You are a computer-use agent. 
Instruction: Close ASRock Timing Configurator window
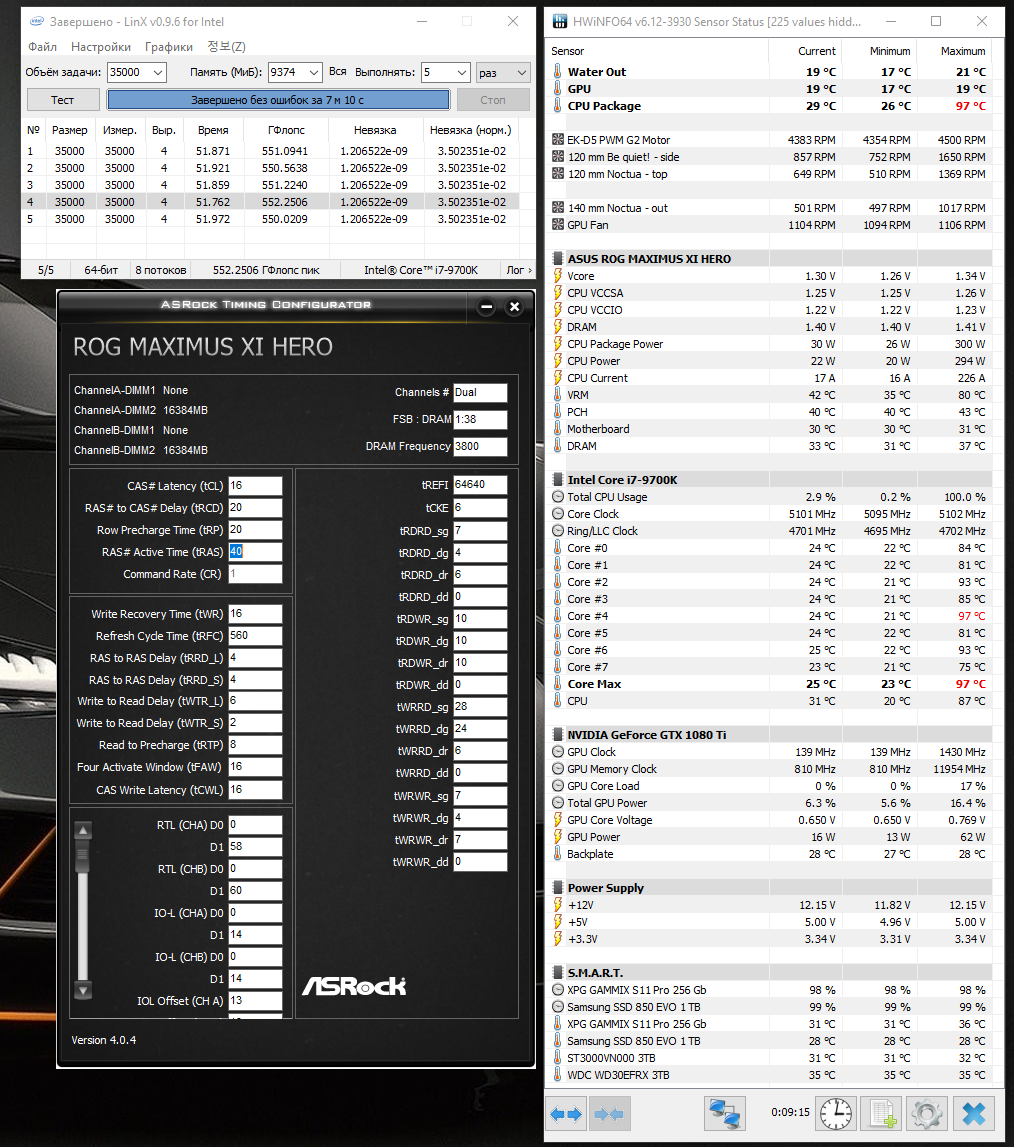coord(514,307)
